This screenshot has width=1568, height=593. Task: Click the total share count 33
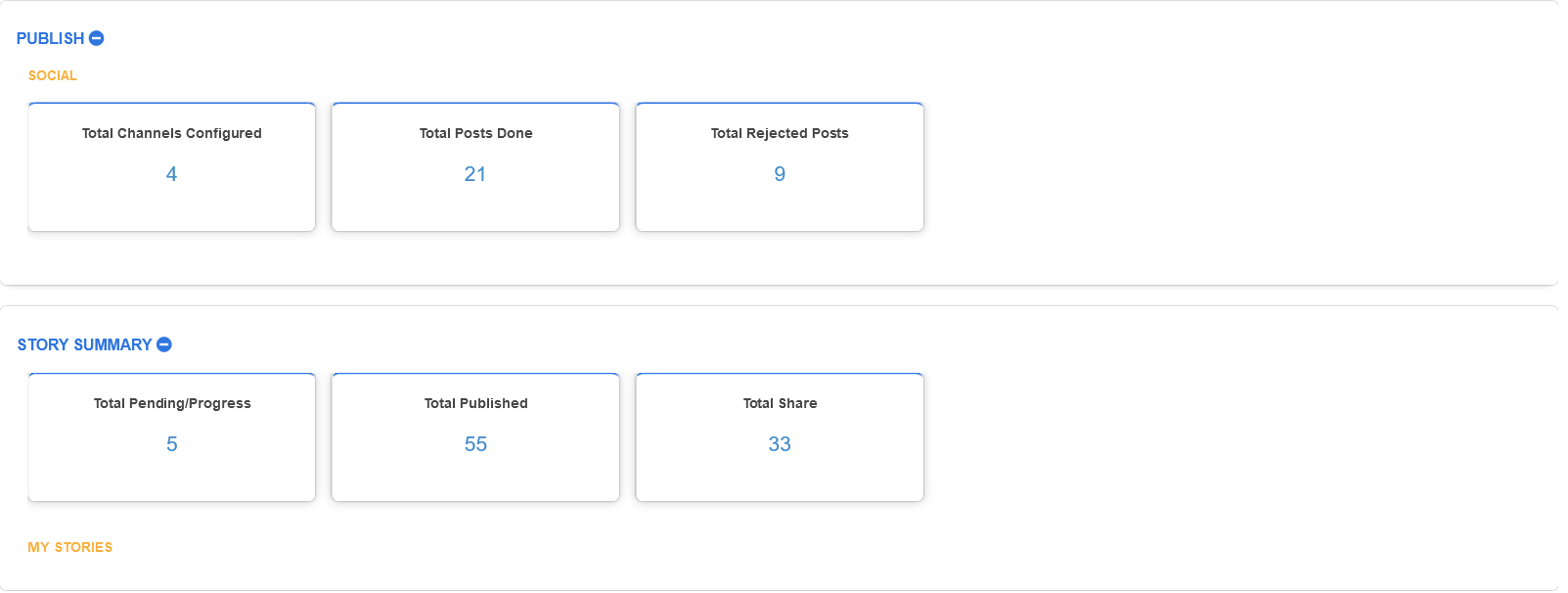click(780, 444)
